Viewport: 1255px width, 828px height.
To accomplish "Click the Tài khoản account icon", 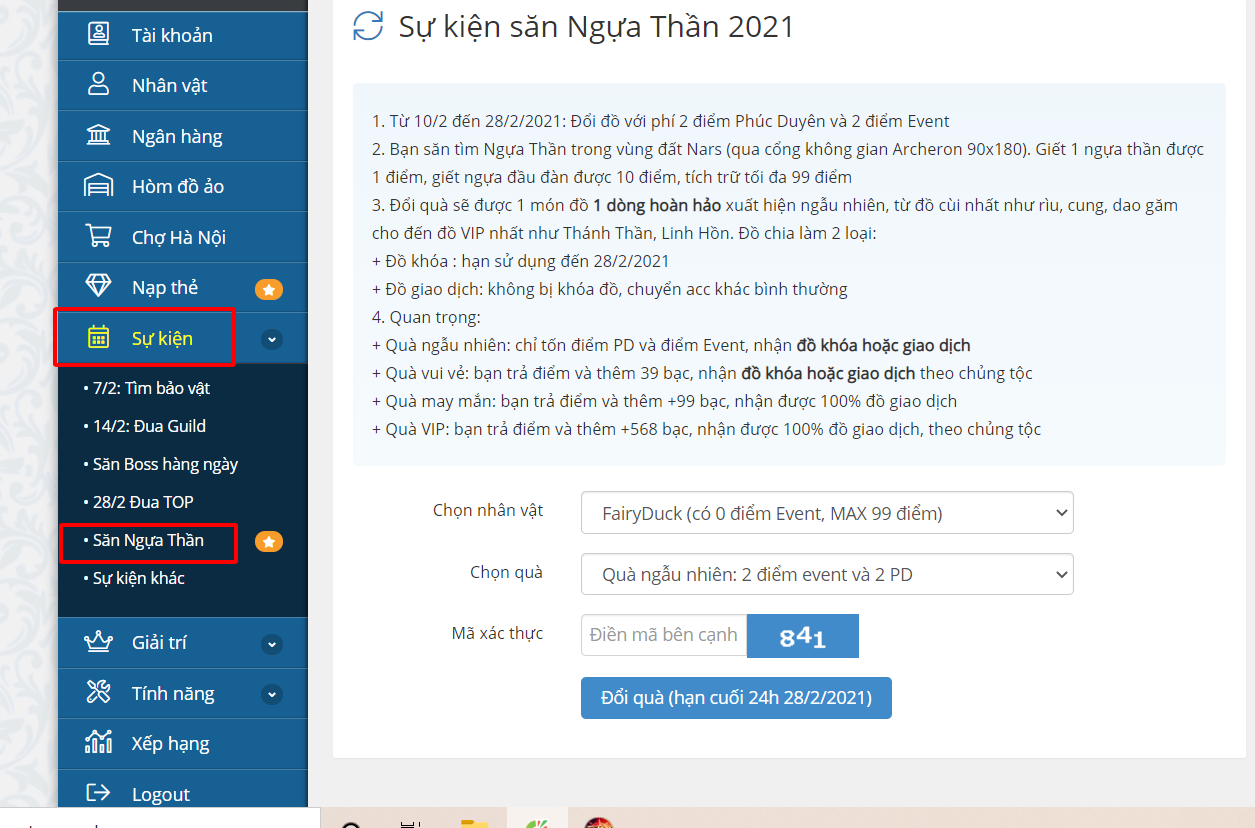I will [x=98, y=35].
